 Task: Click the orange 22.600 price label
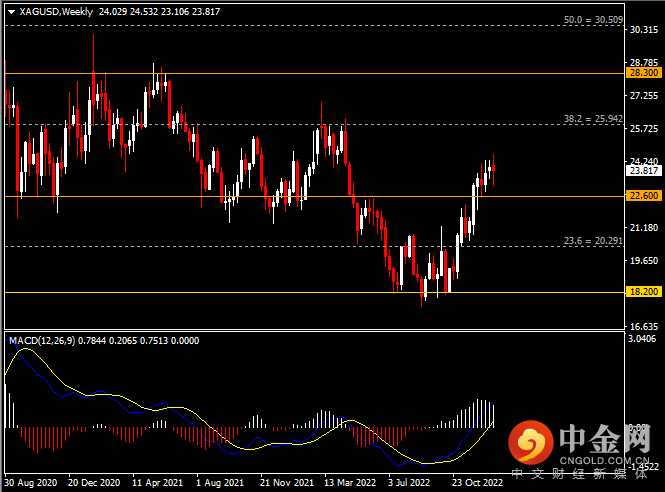click(640, 196)
